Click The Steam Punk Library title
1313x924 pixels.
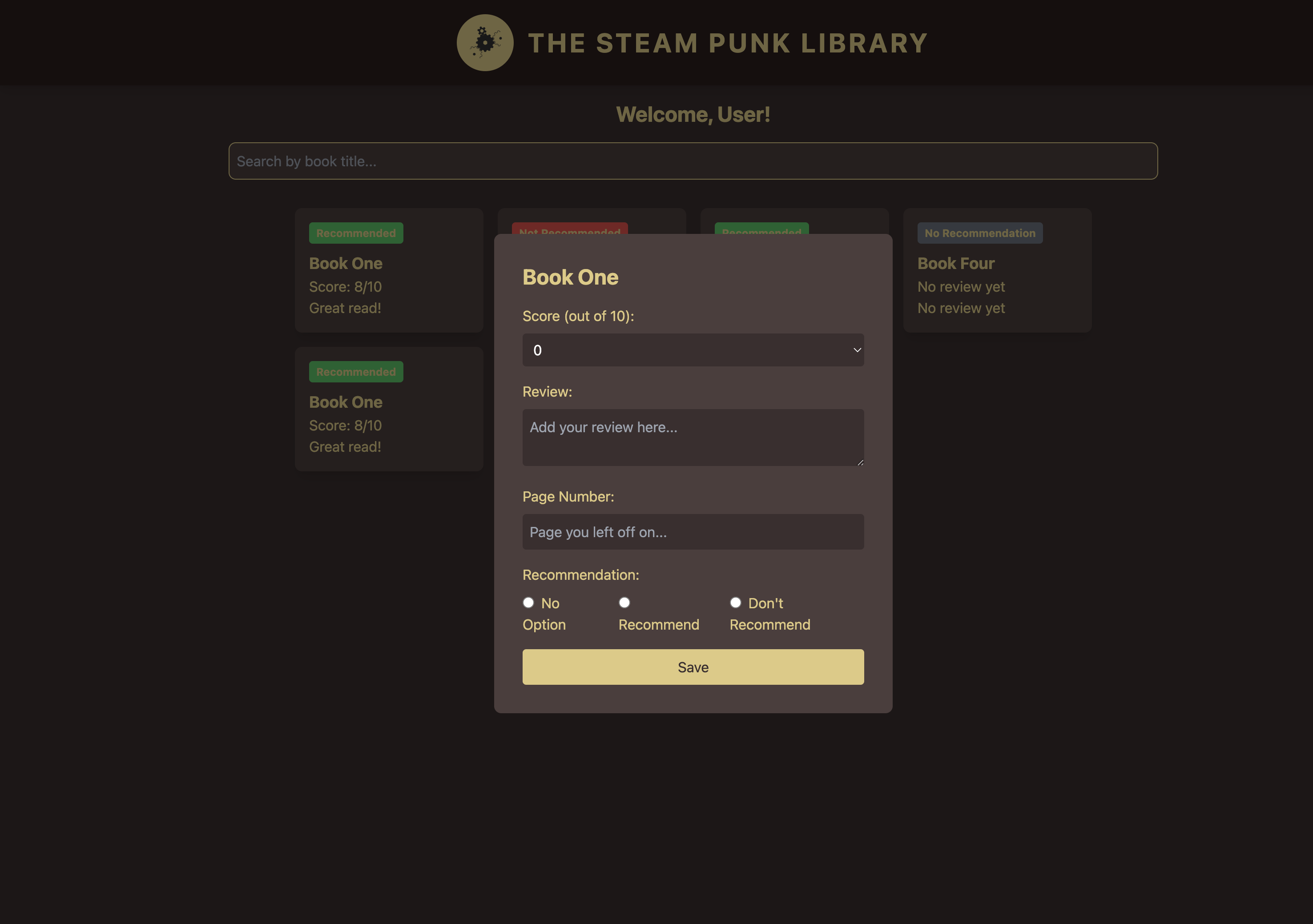[x=727, y=44]
